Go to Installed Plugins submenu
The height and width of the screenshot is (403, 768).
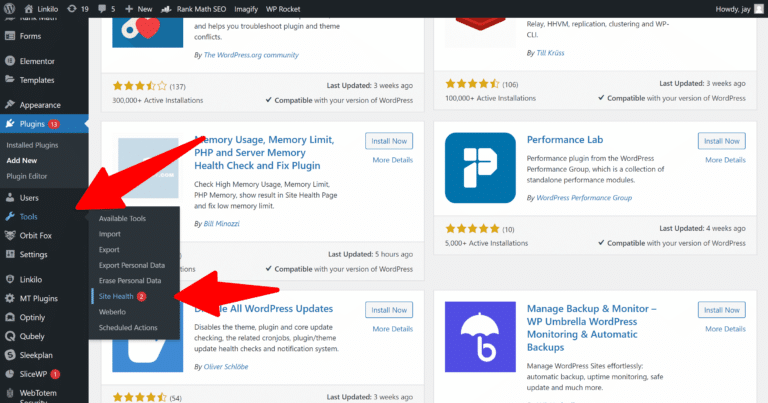[32, 145]
